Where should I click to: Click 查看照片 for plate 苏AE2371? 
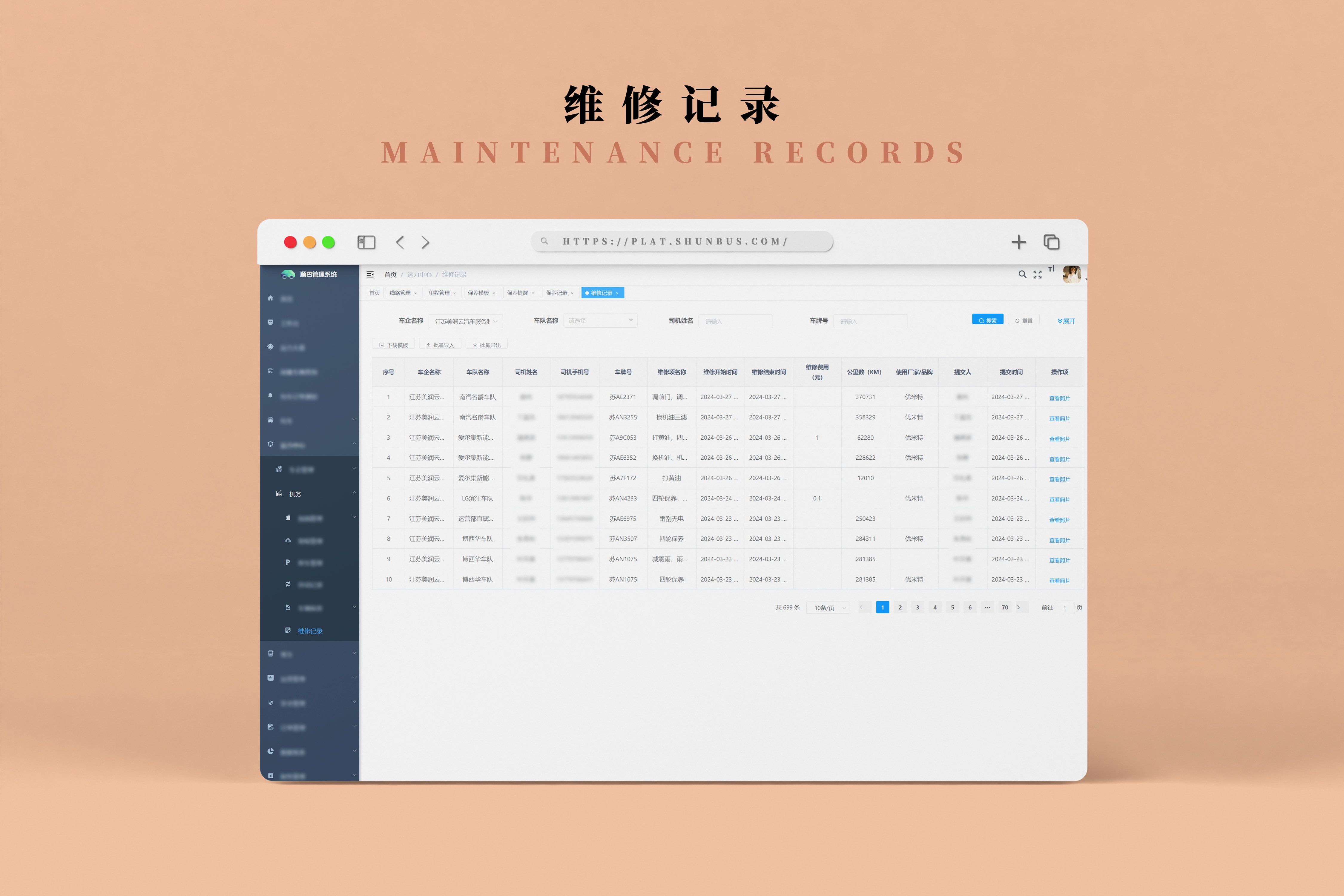tap(1059, 398)
